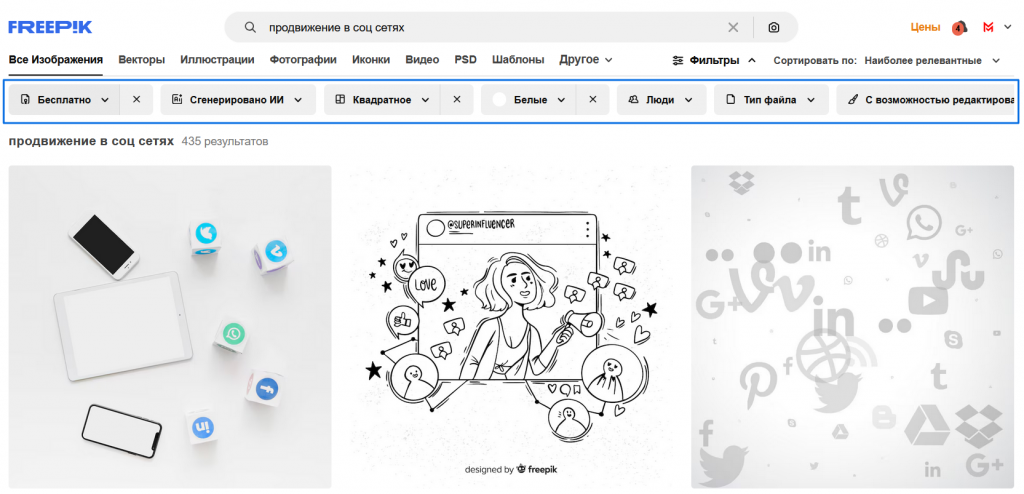Viewport: 1024px width, 494px height.
Task: Open search by image camera icon
Action: tap(773, 27)
